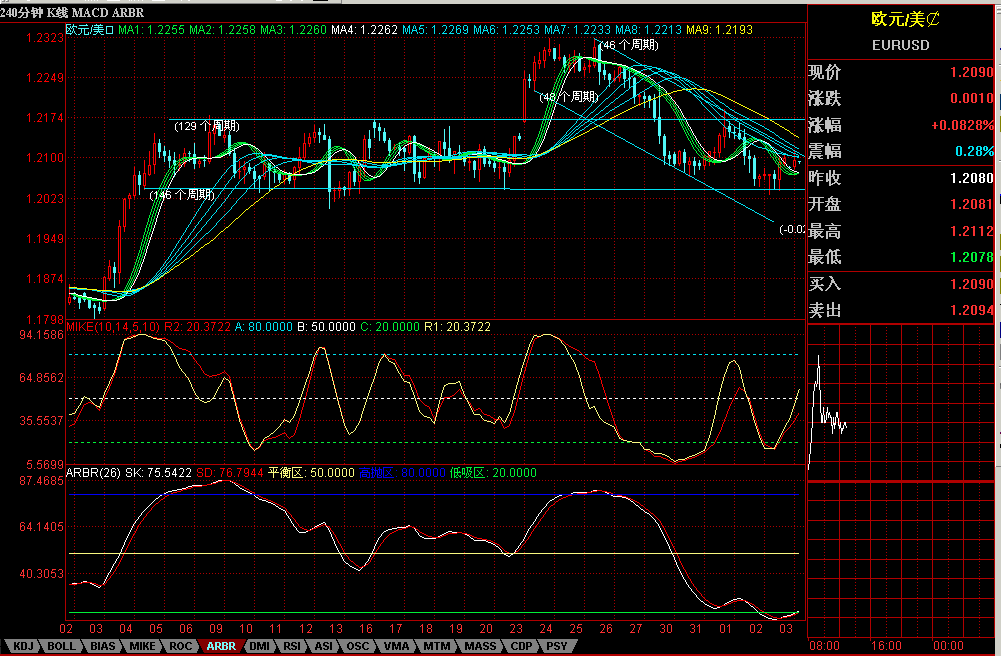Select the BOLL indicator tab

pos(62,646)
